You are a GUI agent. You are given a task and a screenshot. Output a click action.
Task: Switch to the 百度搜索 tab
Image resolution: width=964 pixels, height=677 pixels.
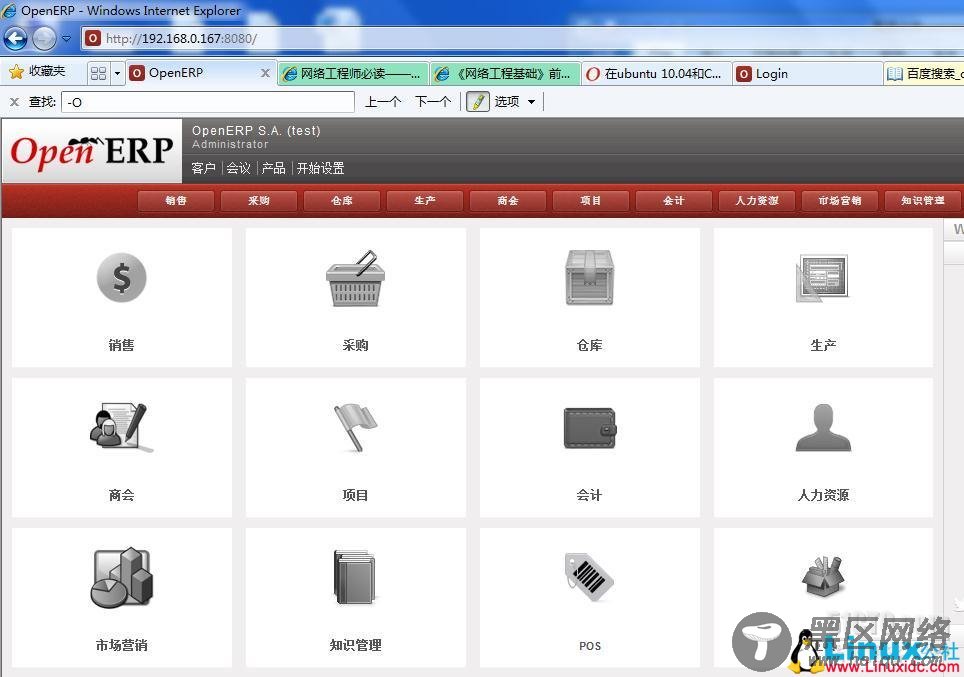(924, 74)
